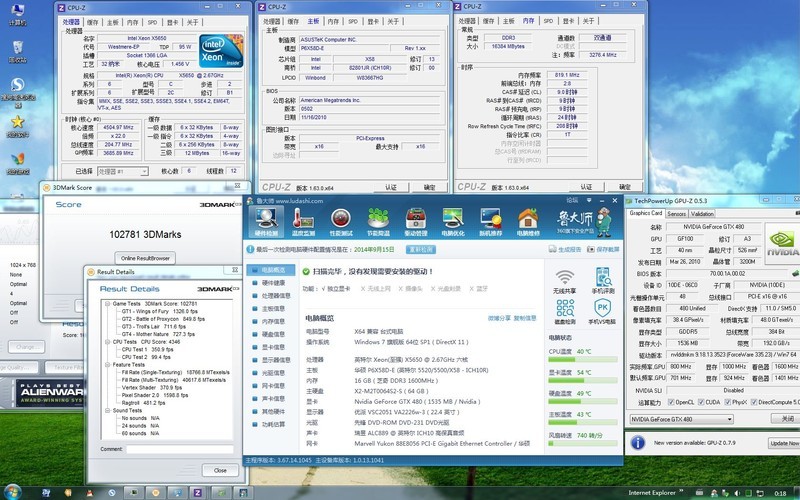The height and width of the screenshot is (500, 800).
Task: Open the temperature monitor thermometer icon
Action: click(x=303, y=221)
